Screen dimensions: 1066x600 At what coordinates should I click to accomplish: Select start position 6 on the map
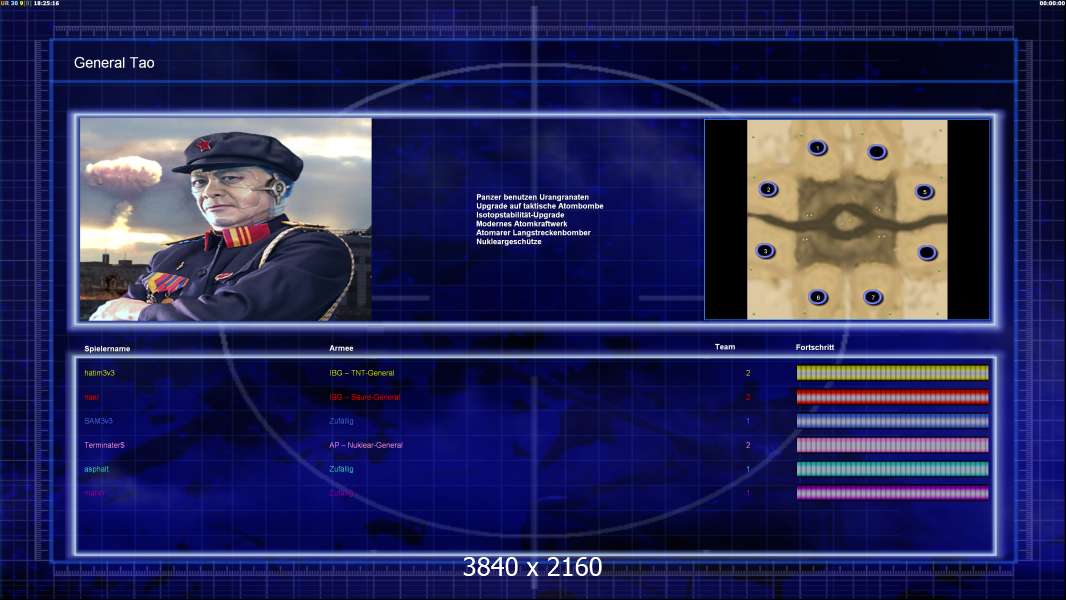pyautogui.click(x=818, y=296)
